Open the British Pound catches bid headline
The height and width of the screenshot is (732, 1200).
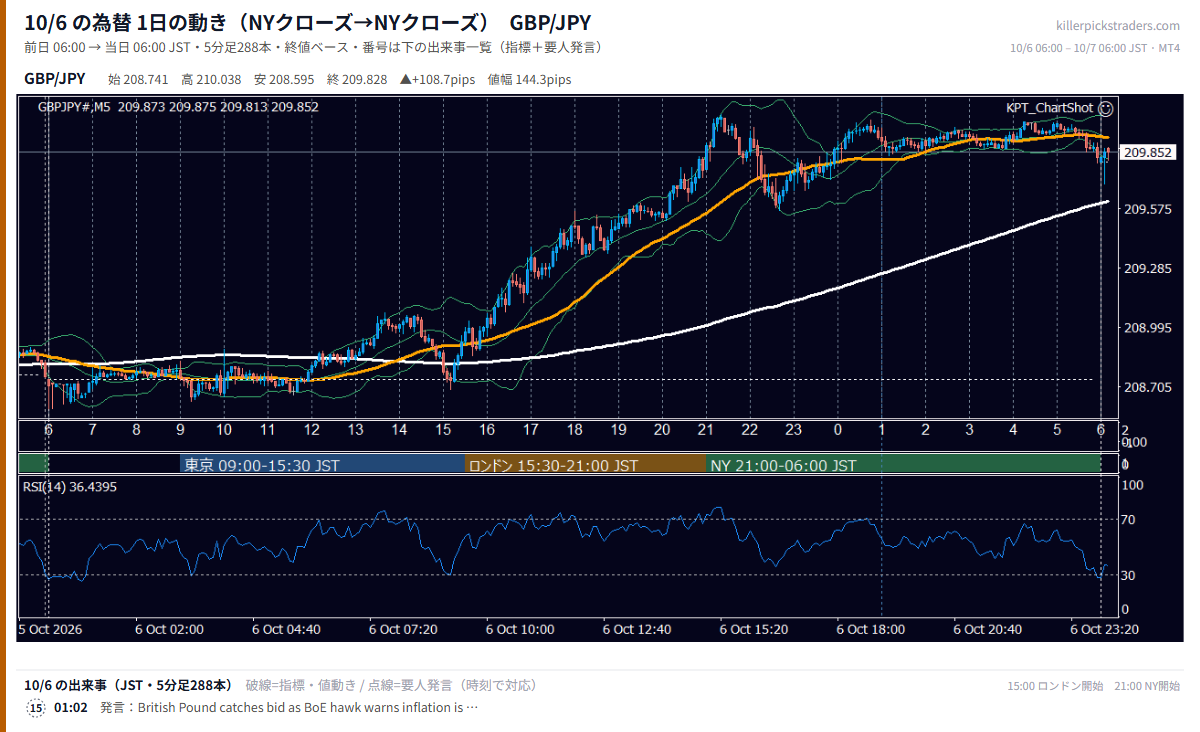pos(308,708)
